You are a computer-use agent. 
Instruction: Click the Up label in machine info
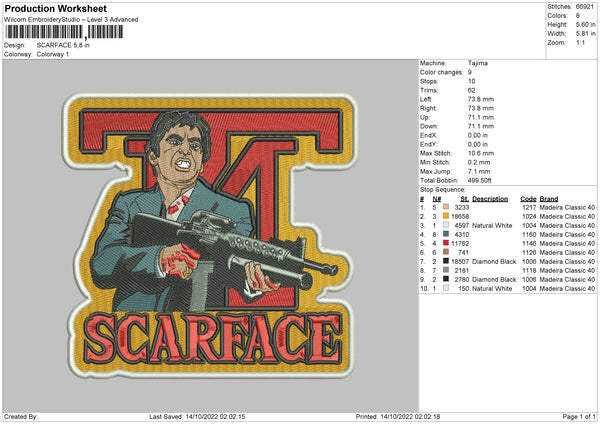point(425,117)
